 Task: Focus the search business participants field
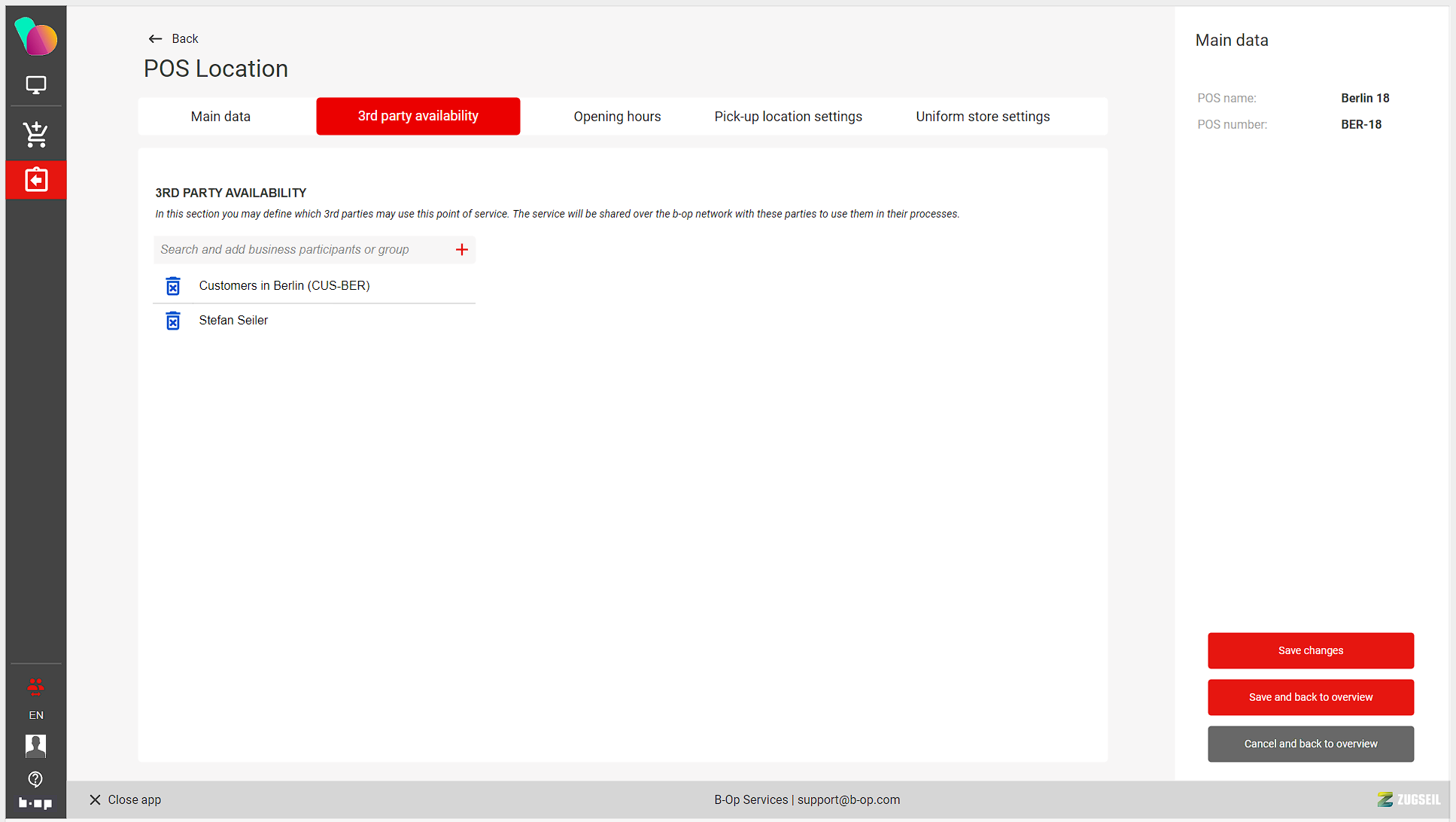point(301,250)
